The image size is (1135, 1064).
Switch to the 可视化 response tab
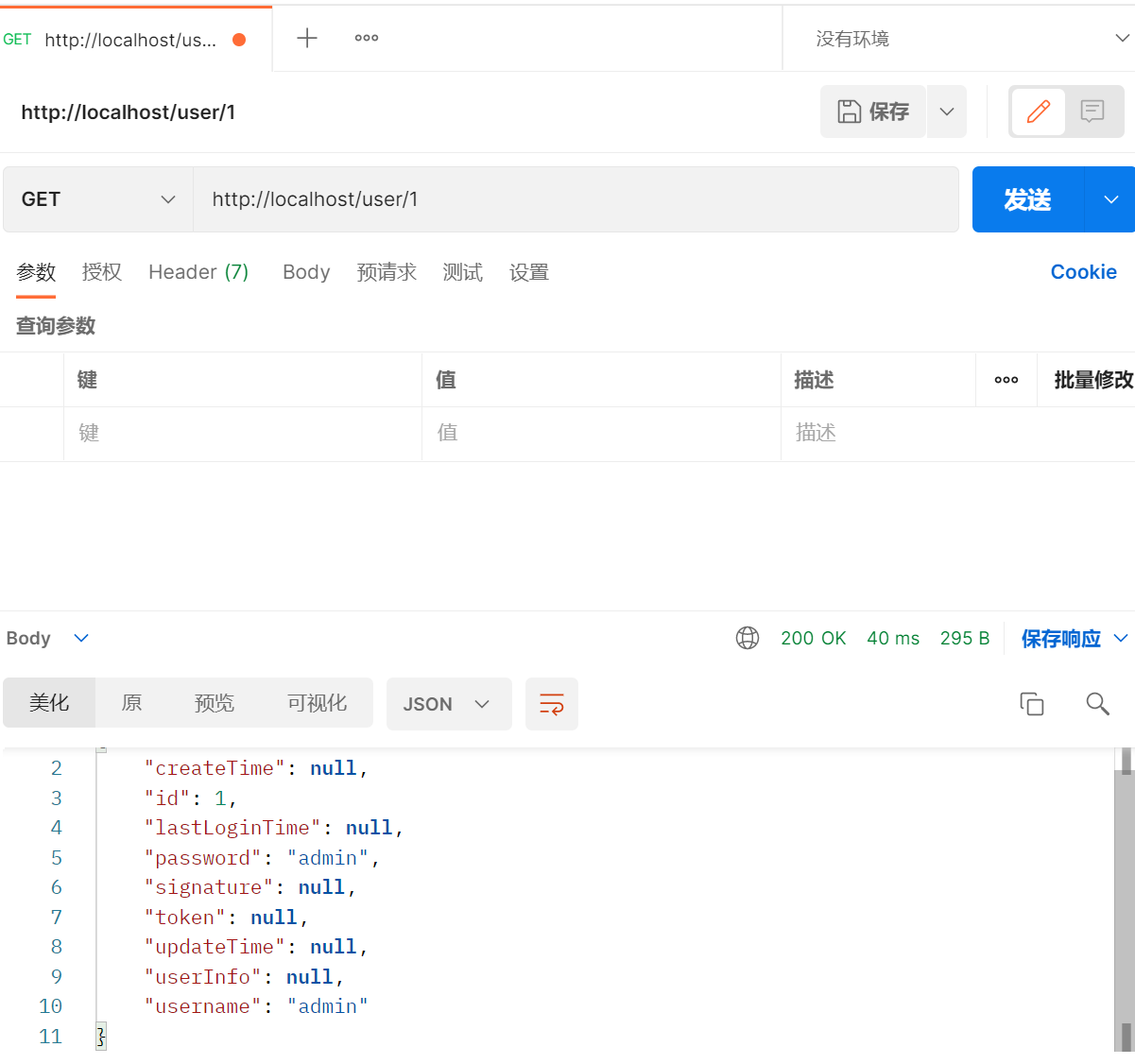click(x=318, y=703)
